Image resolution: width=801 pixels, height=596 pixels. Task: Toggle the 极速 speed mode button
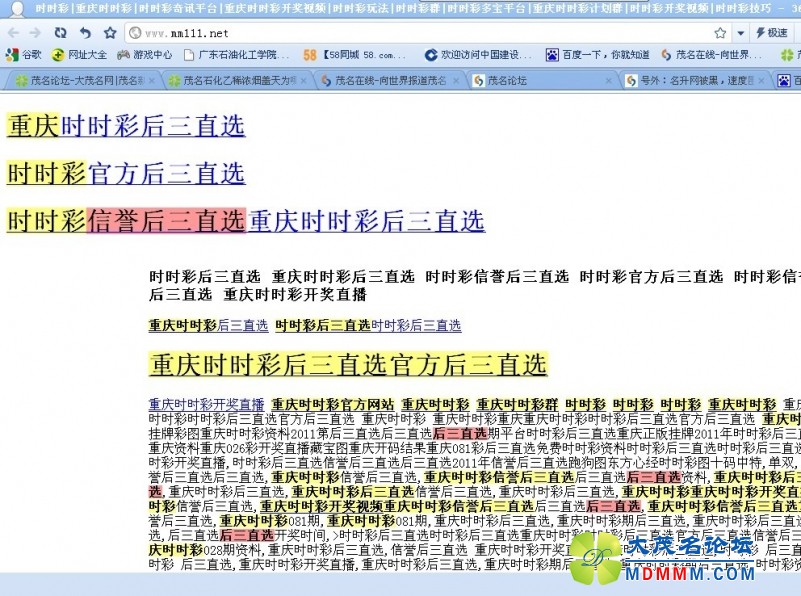(772, 33)
